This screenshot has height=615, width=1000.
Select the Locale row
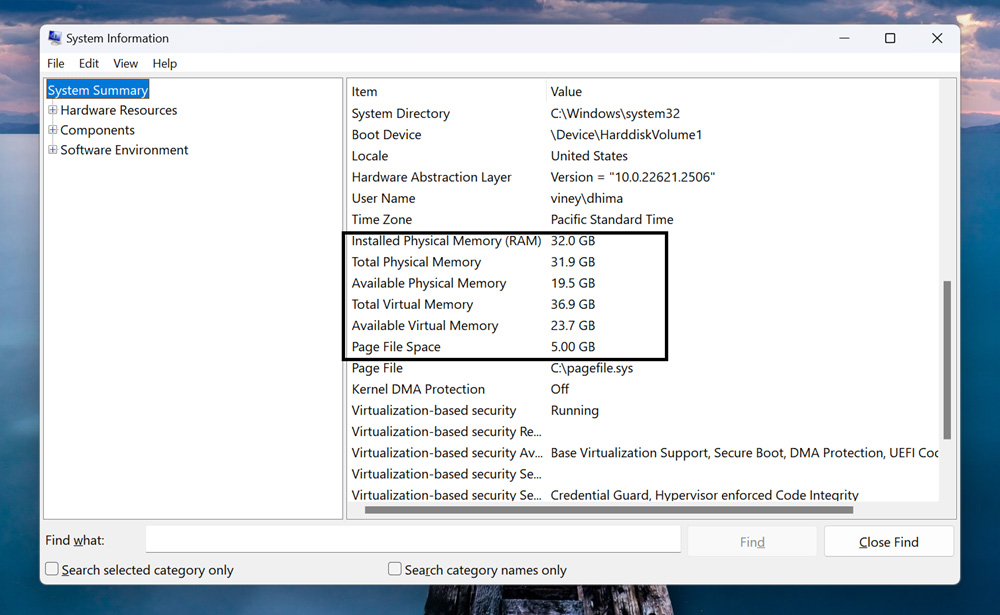tap(643, 156)
